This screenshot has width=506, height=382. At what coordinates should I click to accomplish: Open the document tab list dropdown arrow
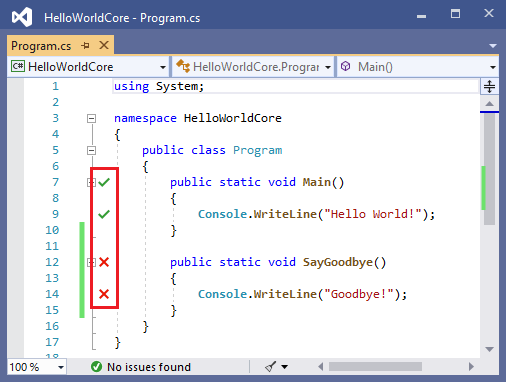coord(493,46)
